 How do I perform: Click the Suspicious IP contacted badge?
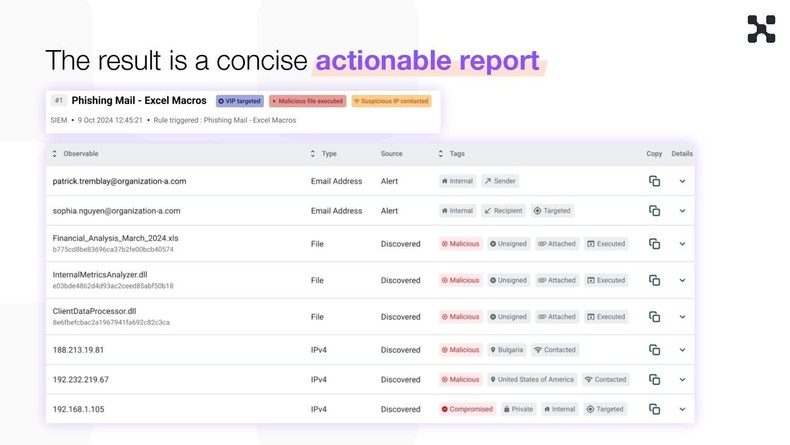point(391,101)
